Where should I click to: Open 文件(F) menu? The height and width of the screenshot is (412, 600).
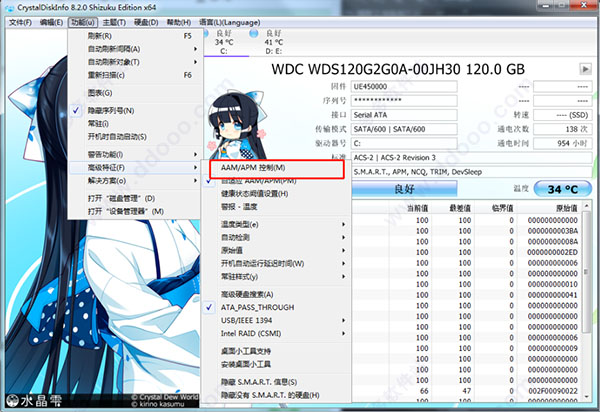coord(20,23)
